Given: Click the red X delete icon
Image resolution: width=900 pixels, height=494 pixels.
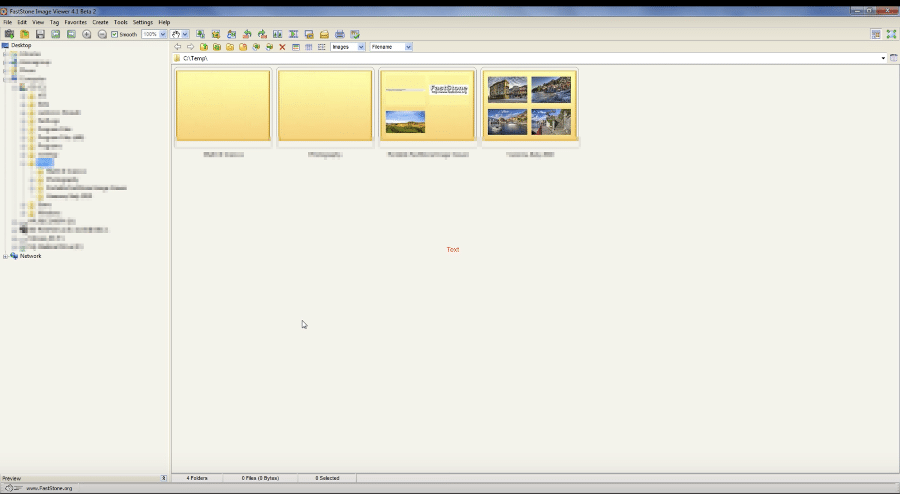Looking at the screenshot, I should coord(282,47).
